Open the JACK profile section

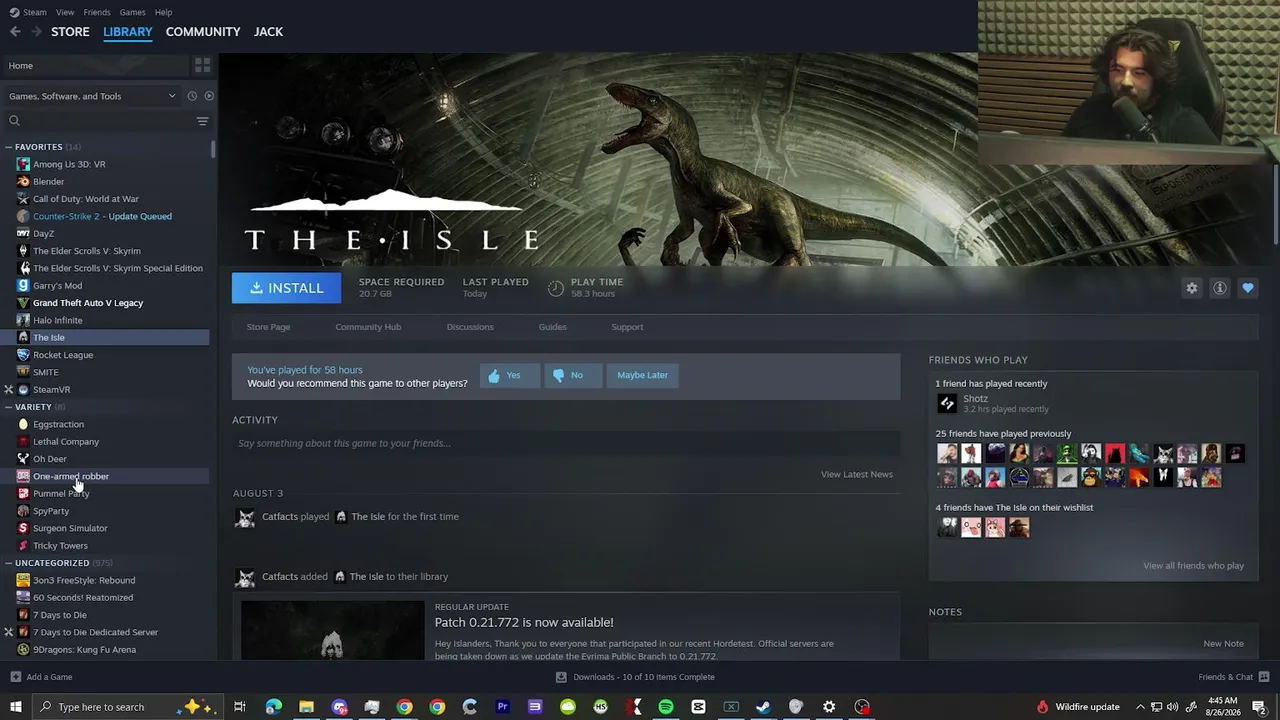[x=268, y=32]
